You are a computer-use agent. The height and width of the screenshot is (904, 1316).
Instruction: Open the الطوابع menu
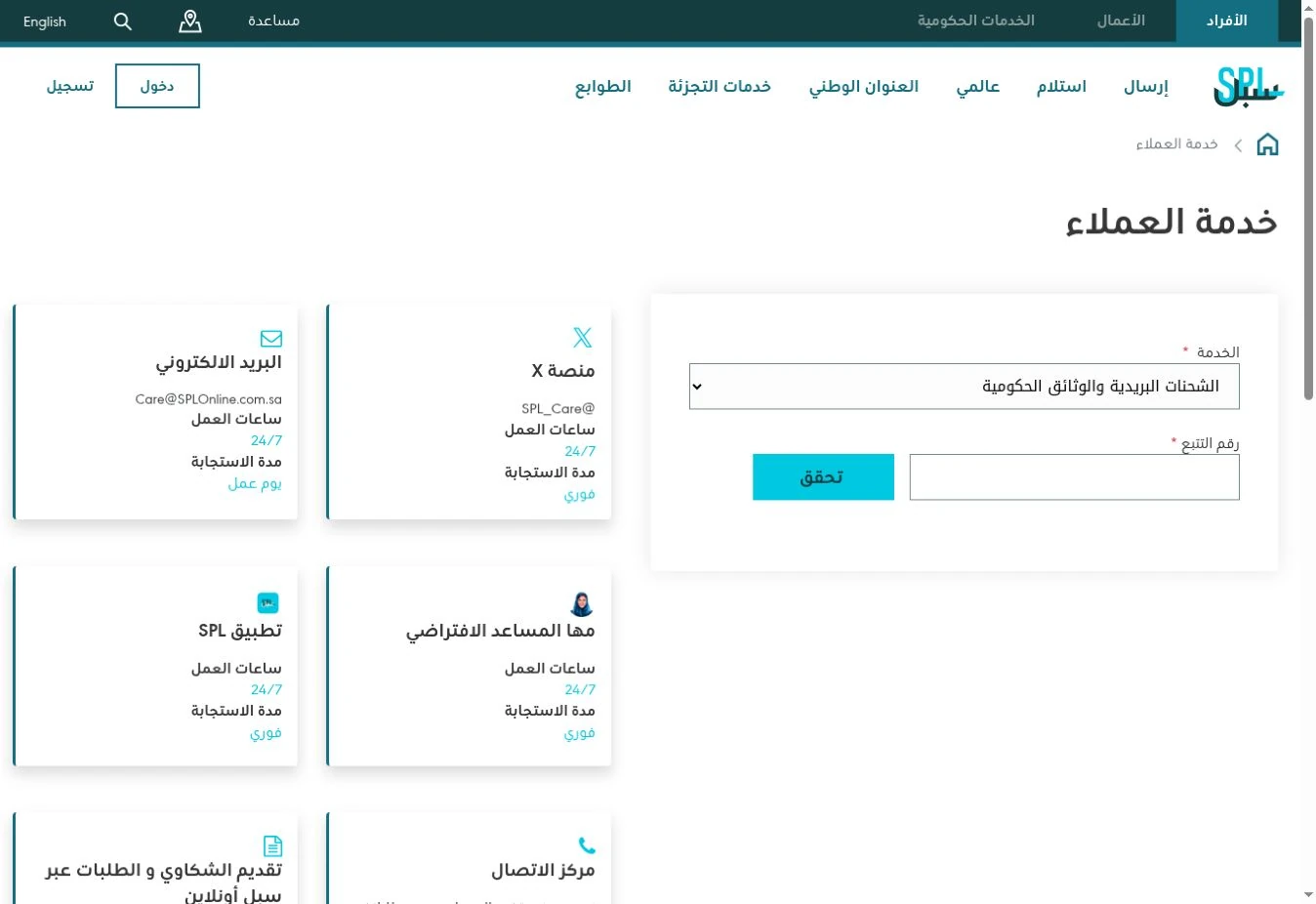point(603,87)
